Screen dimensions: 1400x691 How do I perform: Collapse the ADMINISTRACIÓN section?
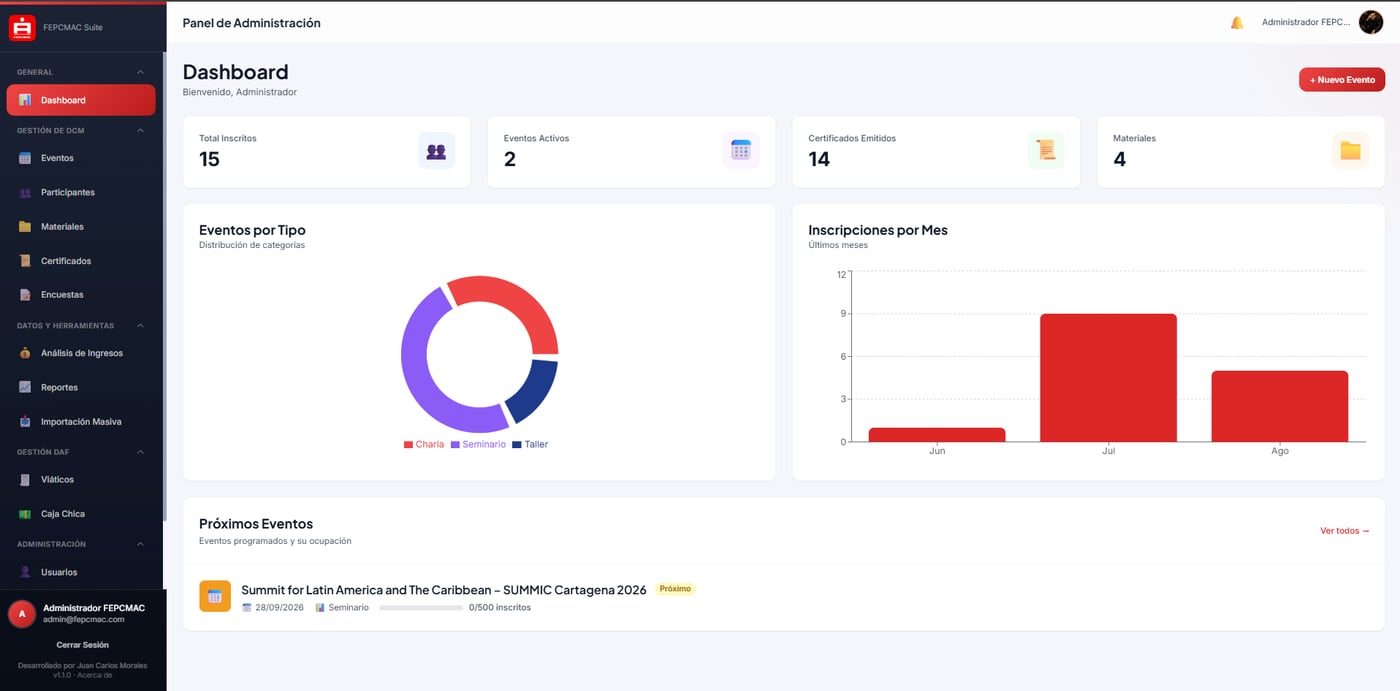140,544
